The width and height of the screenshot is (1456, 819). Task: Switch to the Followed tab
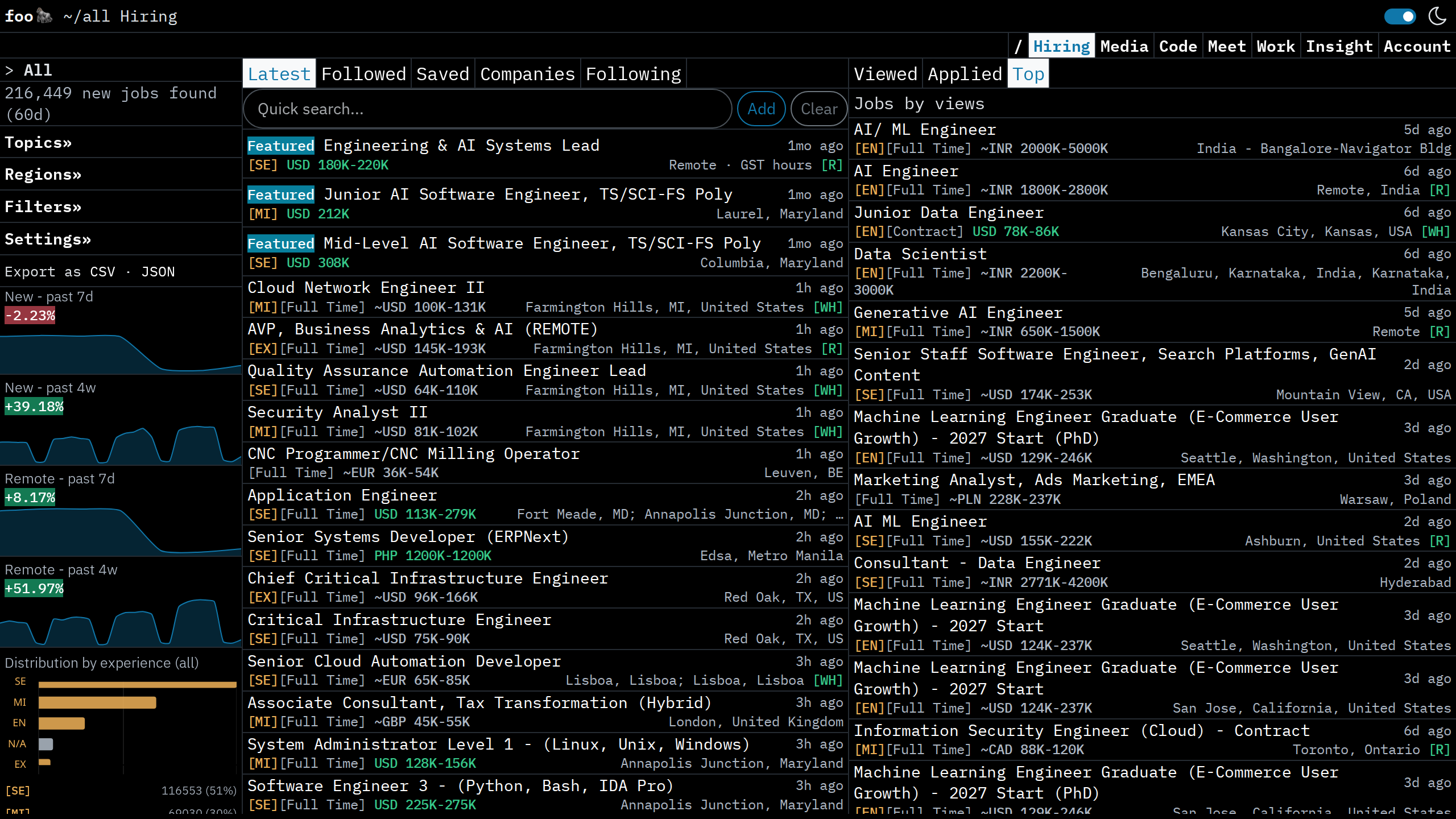click(x=363, y=74)
